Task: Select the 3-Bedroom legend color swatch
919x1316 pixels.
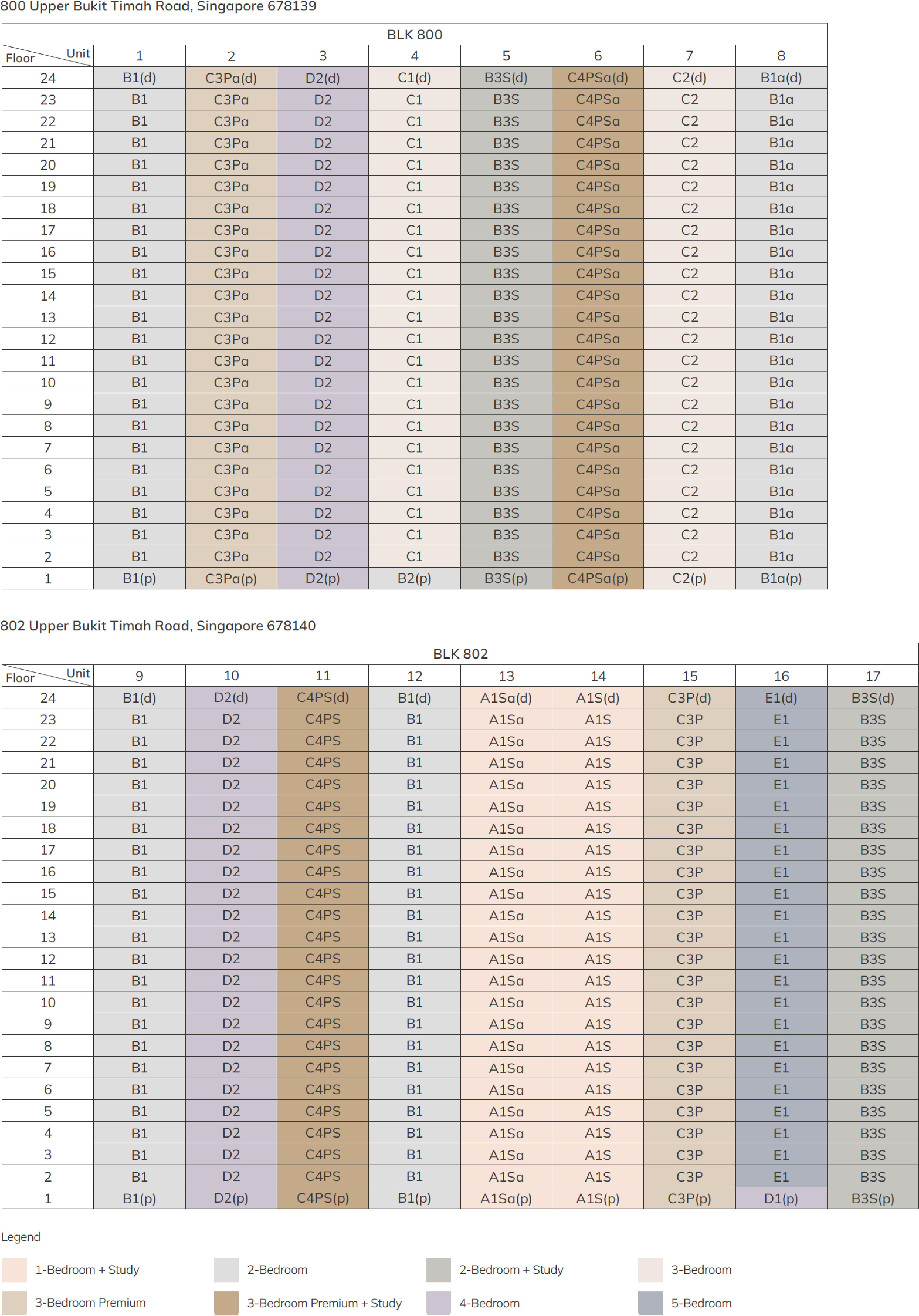Action: (650, 1270)
